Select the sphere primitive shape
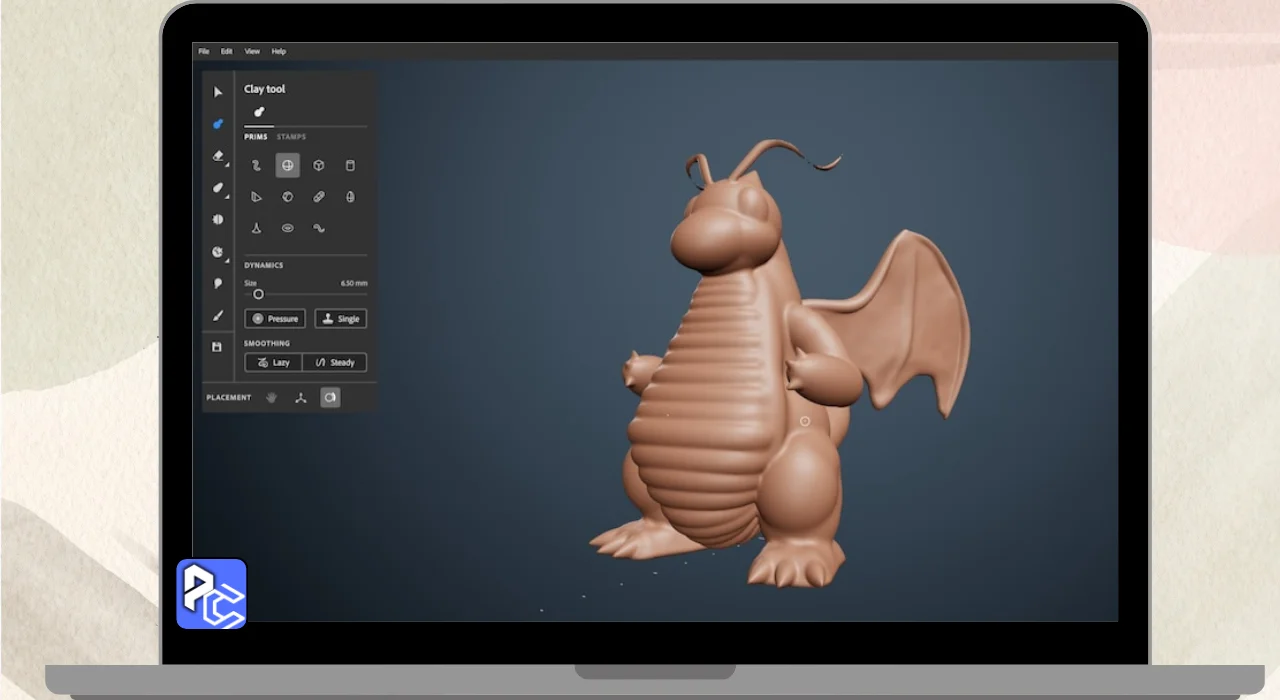 [x=288, y=166]
